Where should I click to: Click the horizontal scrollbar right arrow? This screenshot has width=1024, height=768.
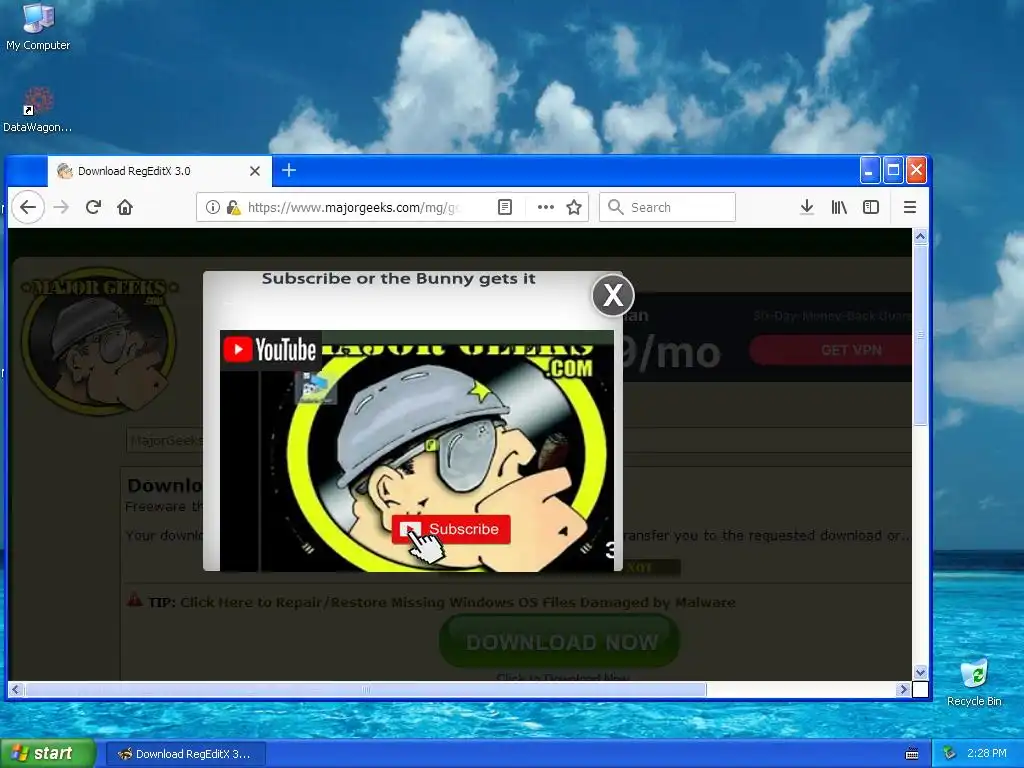[903, 689]
